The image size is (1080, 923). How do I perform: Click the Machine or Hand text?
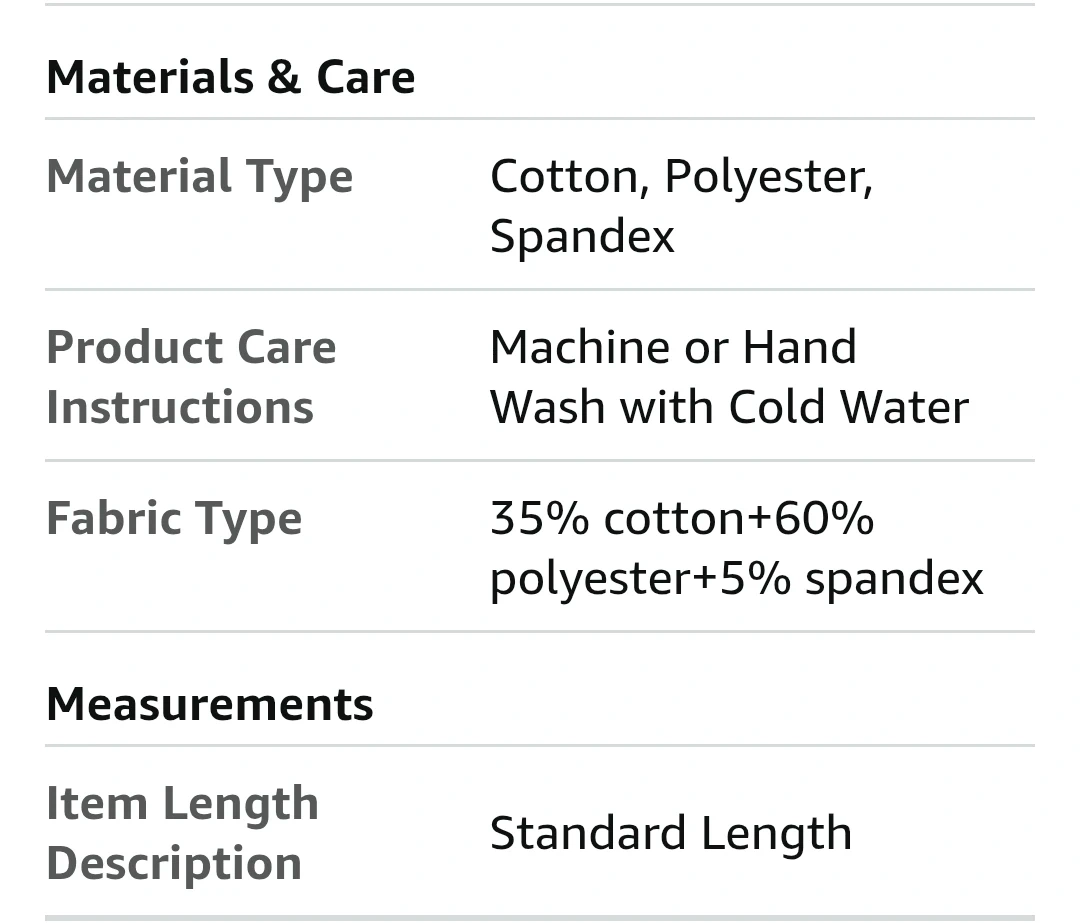[673, 348]
